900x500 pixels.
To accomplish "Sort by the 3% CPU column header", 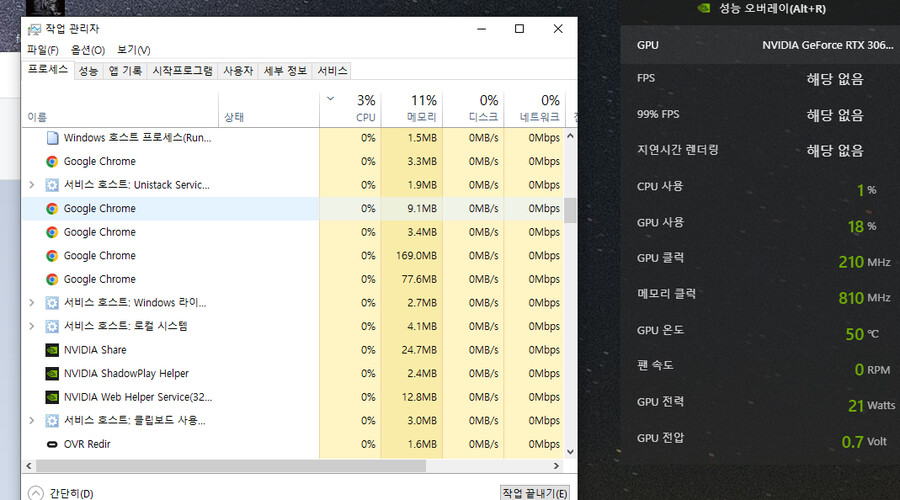I will click(350, 109).
